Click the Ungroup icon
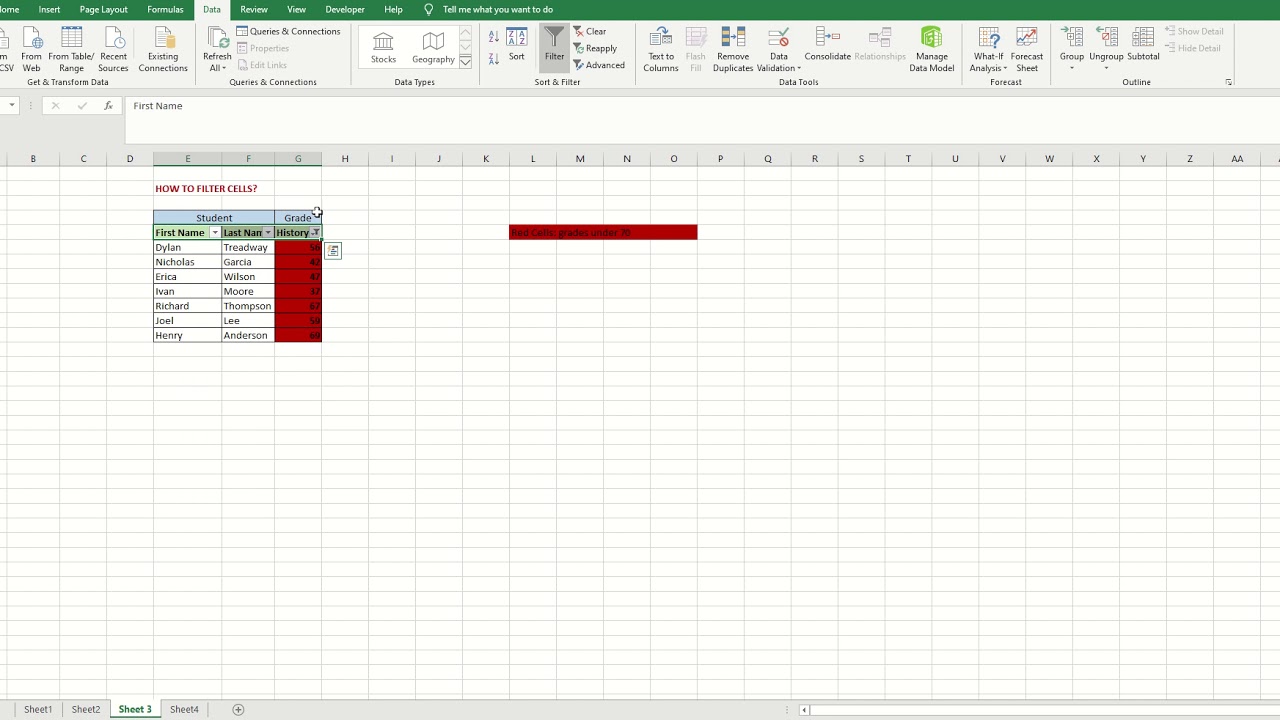This screenshot has height=720, width=1280. (x=1106, y=38)
